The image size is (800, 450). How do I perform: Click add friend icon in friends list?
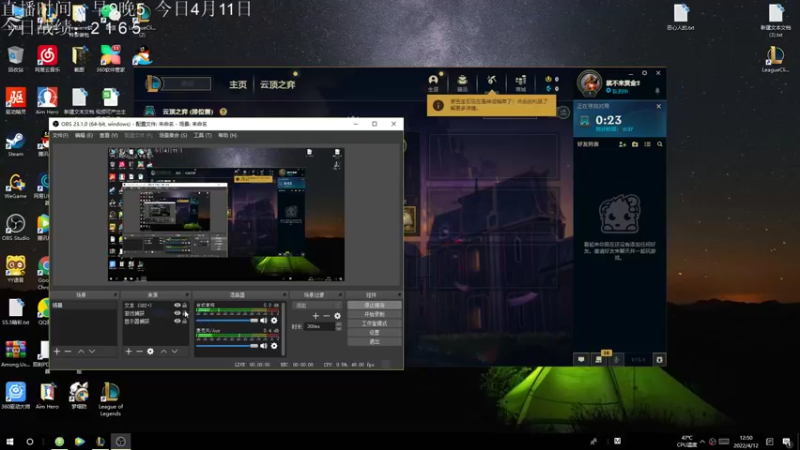tap(622, 144)
